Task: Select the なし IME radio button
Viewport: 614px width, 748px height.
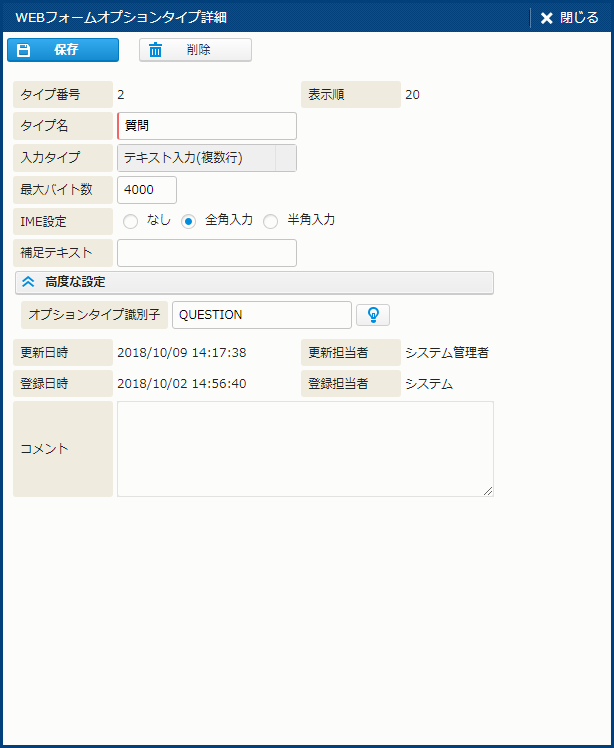Action: (130, 222)
